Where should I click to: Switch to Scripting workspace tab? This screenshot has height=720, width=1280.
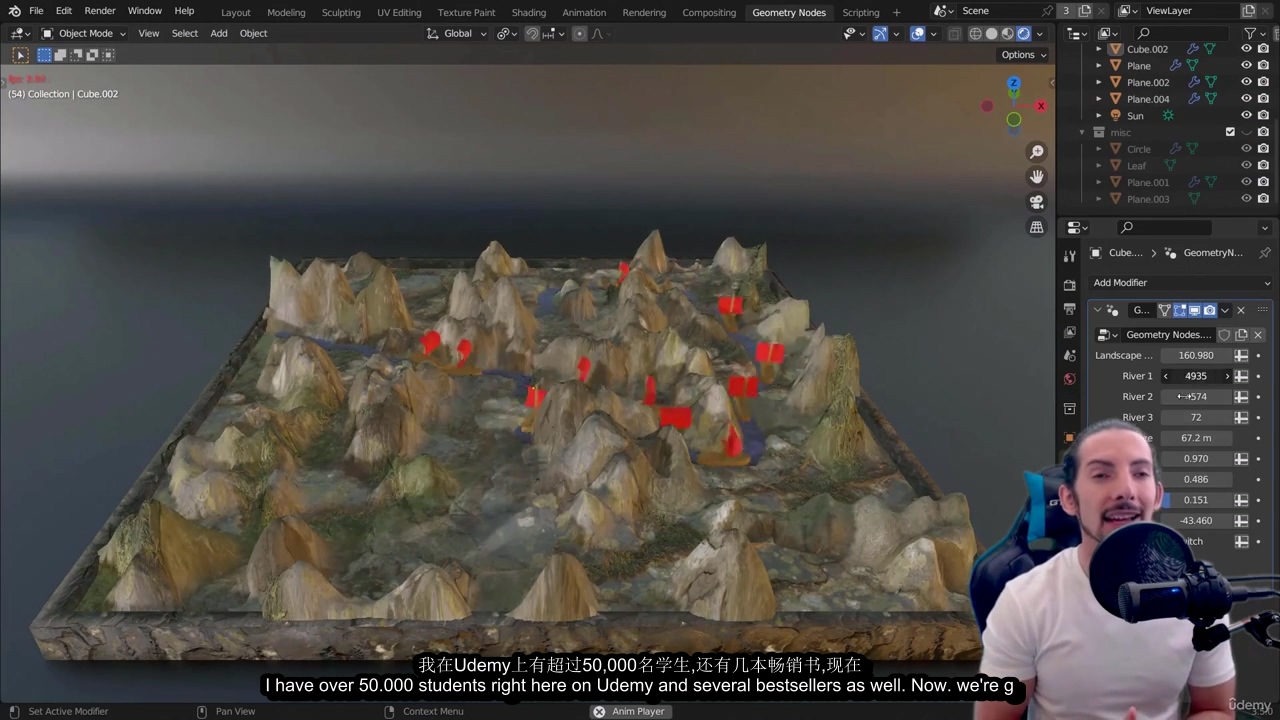[x=861, y=12]
